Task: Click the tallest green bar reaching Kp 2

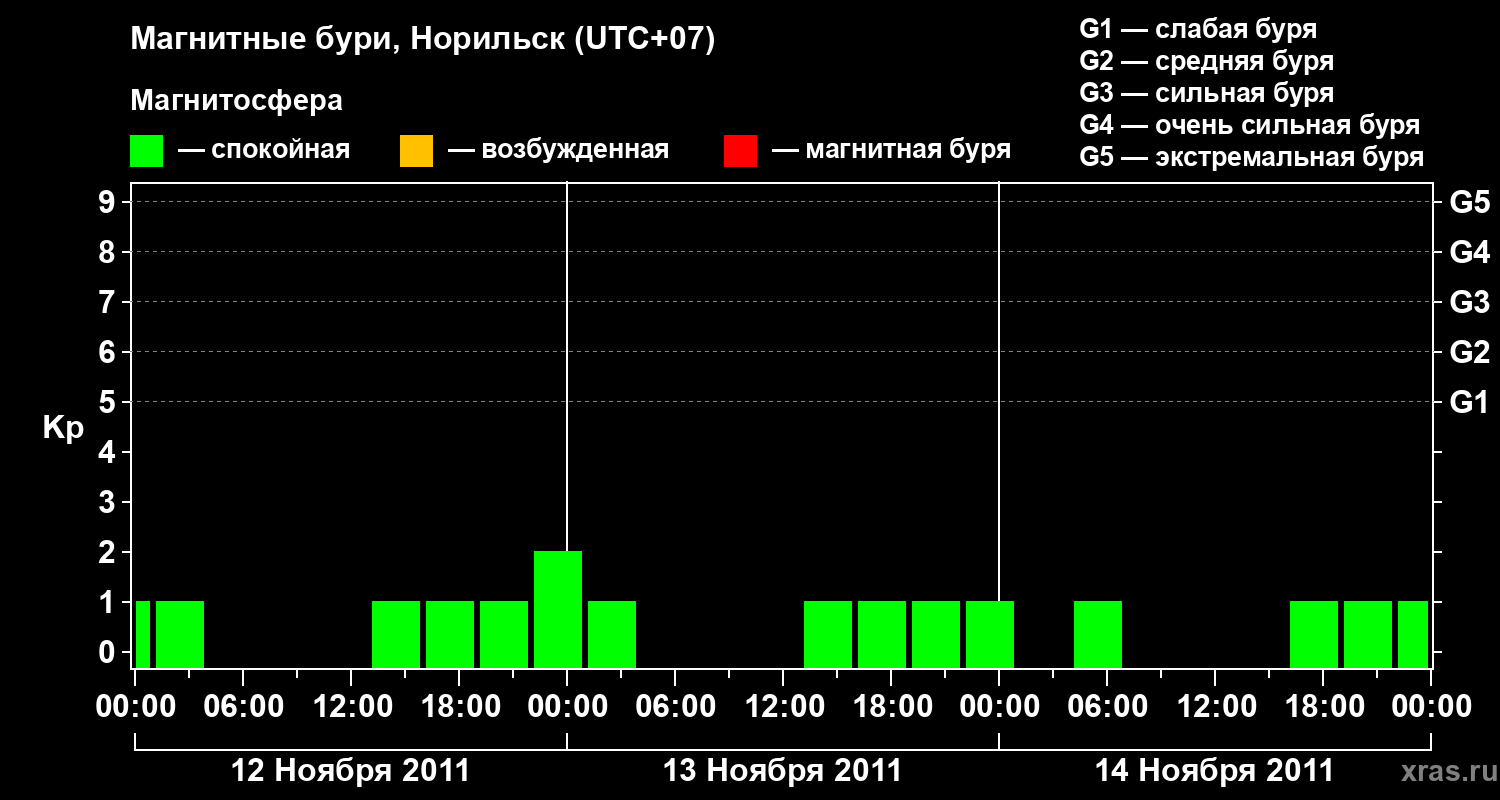Action: click(x=558, y=609)
